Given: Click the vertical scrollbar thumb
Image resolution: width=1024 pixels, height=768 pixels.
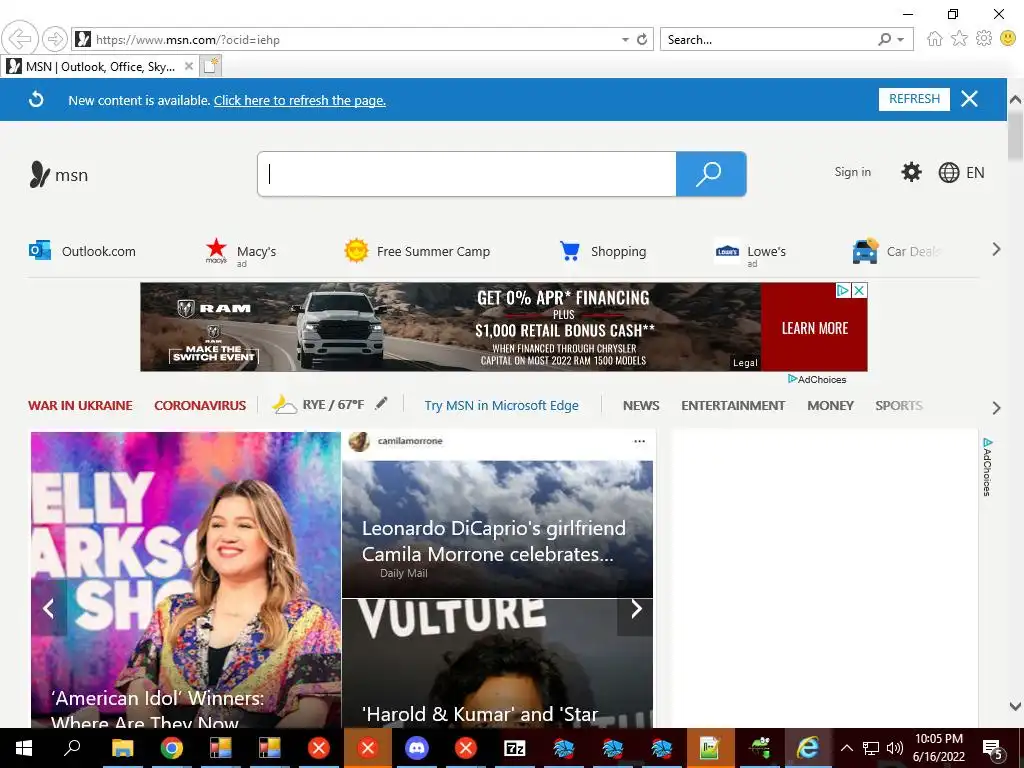Looking at the screenshot, I should tap(1015, 135).
